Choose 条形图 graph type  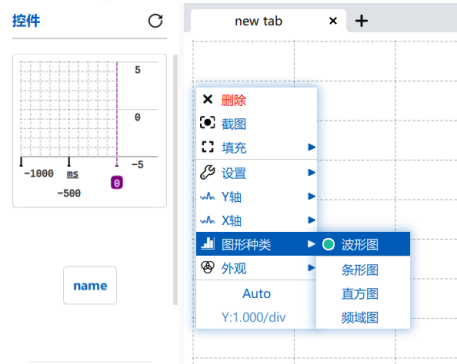[x=360, y=270]
